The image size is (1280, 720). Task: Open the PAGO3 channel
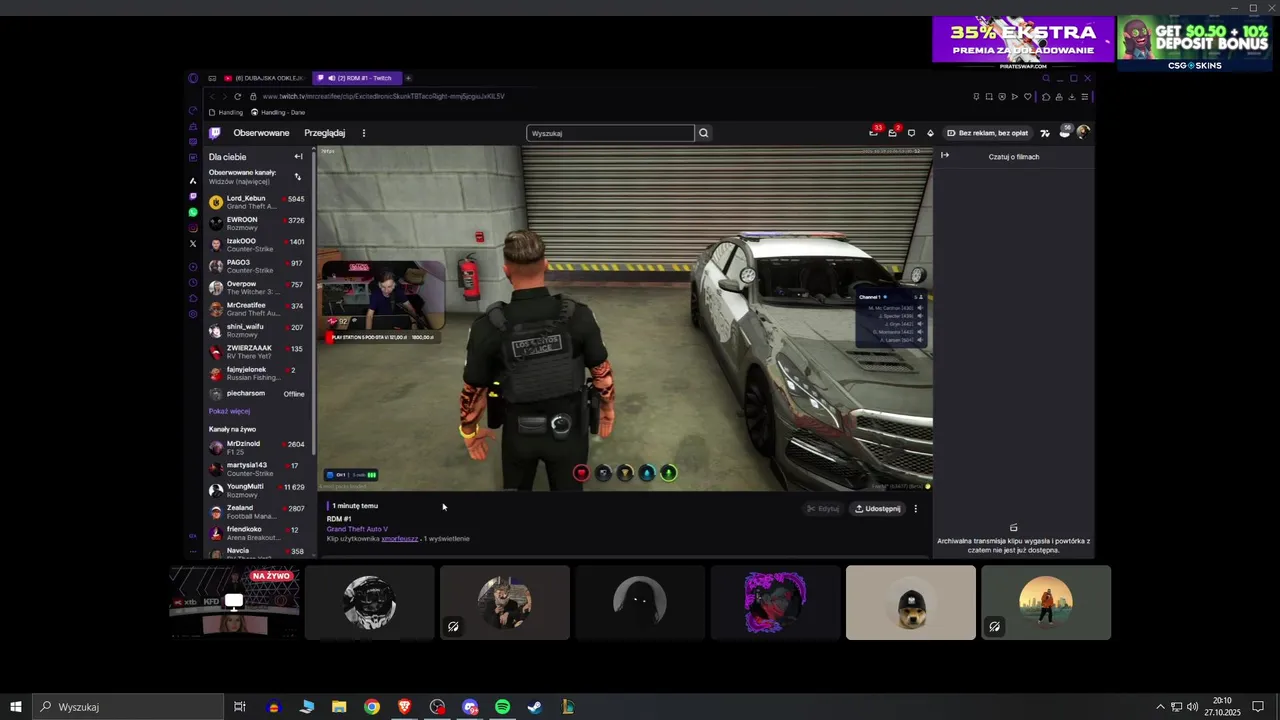click(258, 266)
